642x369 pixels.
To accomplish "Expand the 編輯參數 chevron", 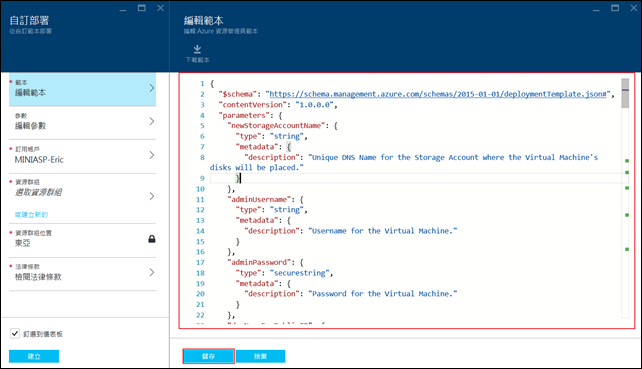I will click(152, 121).
